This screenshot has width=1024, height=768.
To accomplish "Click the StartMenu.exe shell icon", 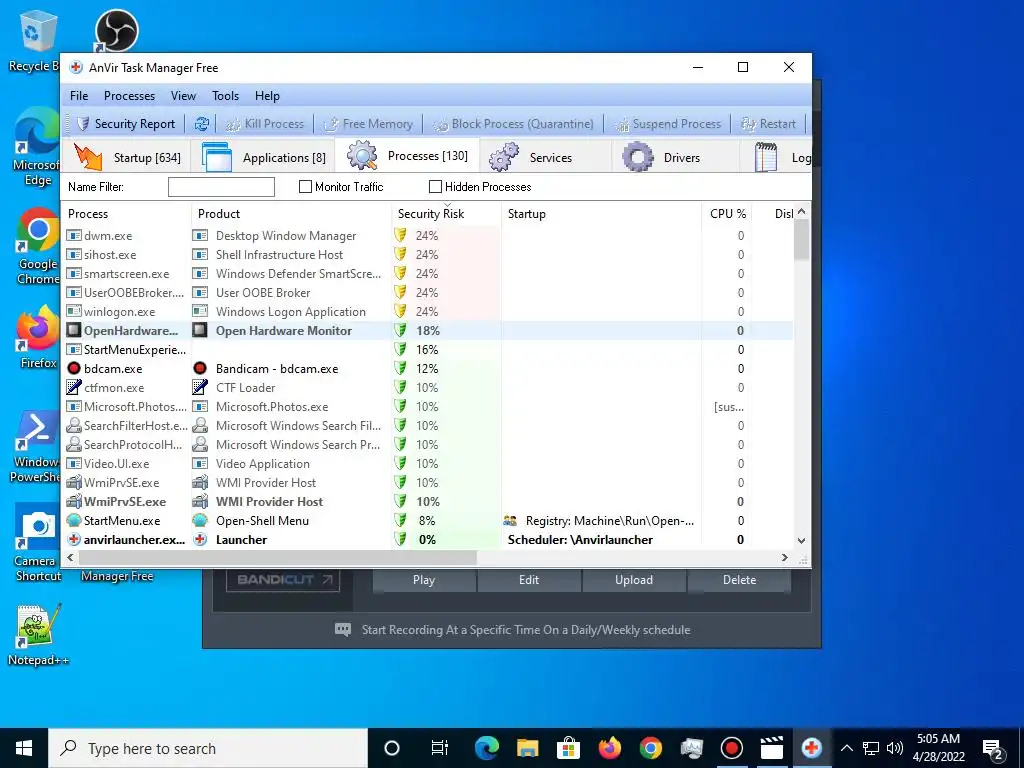I will point(74,520).
